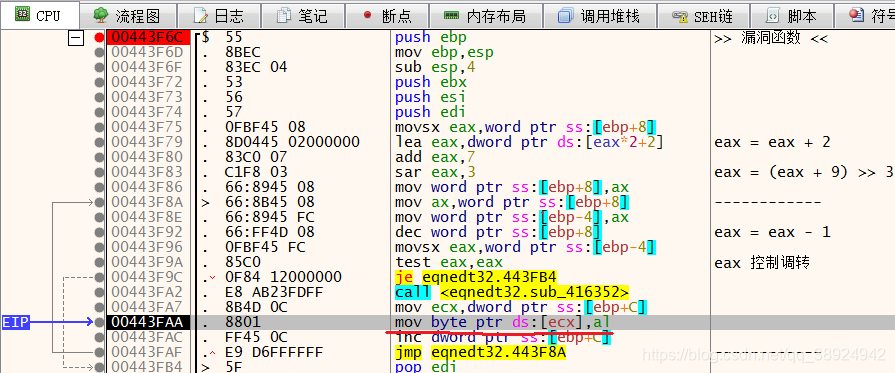Select the 'sub esp,4' instruction
The image size is (895, 373).
[435, 67]
